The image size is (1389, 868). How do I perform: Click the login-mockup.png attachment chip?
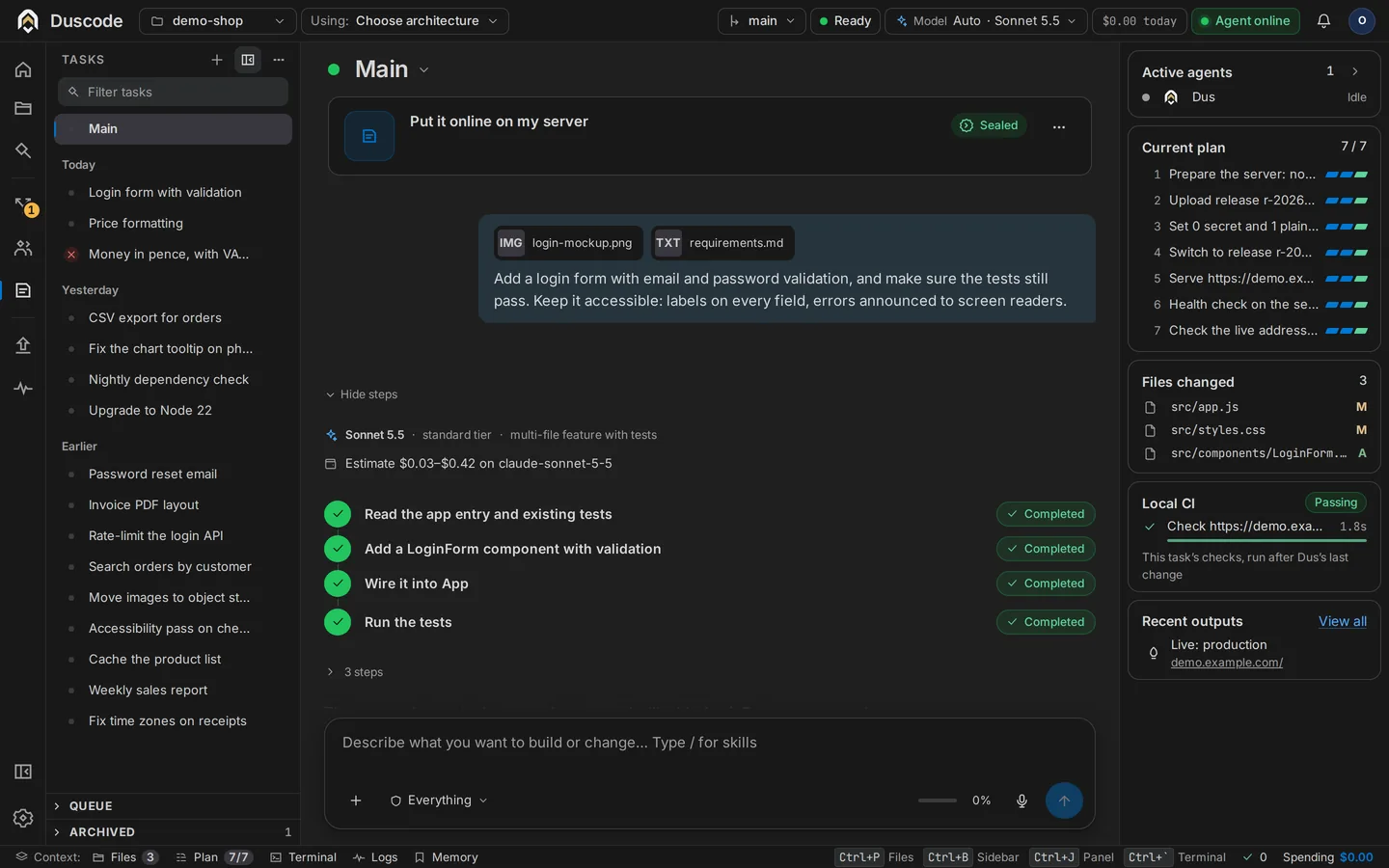pyautogui.click(x=567, y=243)
